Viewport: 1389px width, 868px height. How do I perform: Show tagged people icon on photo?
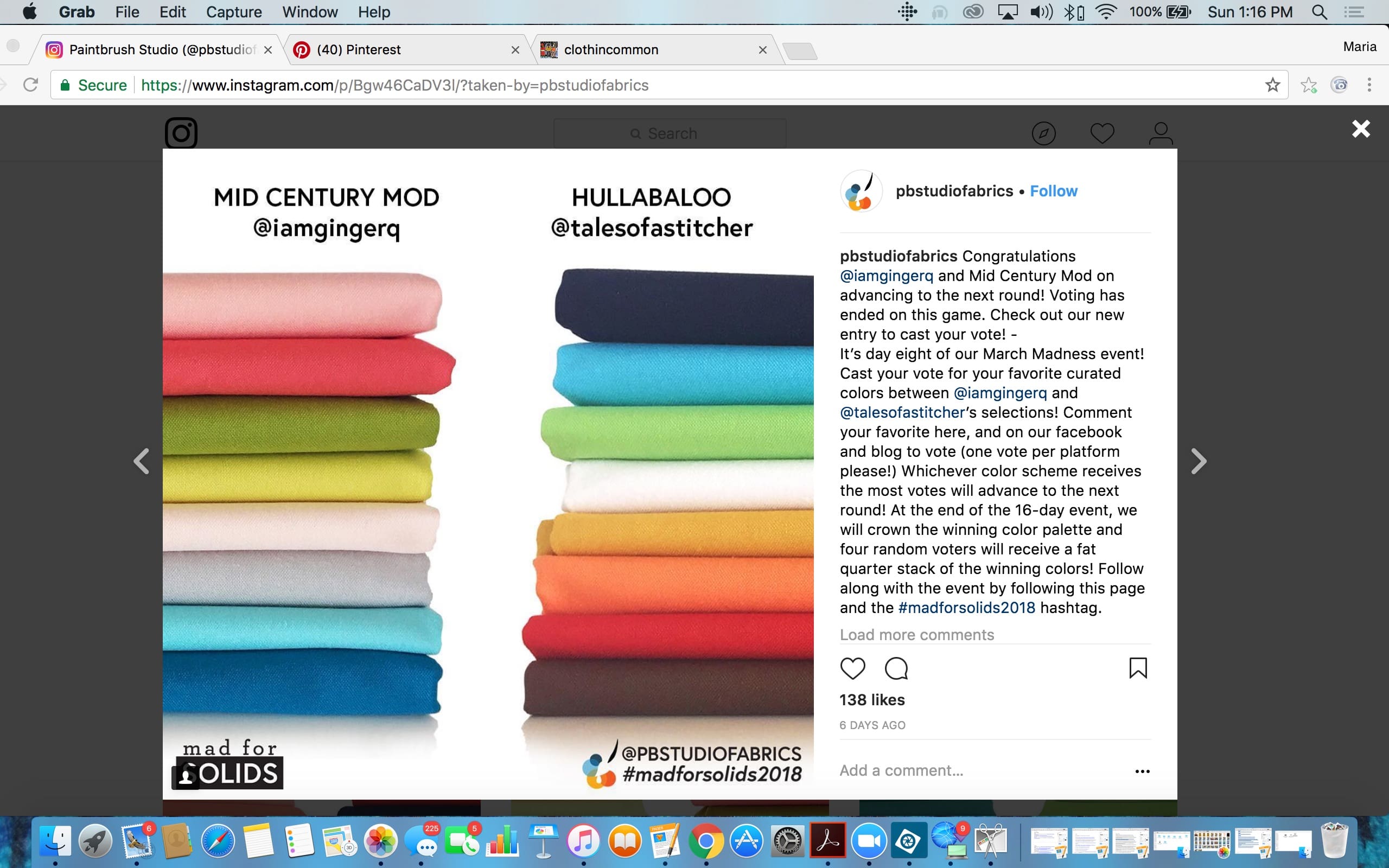(186, 777)
